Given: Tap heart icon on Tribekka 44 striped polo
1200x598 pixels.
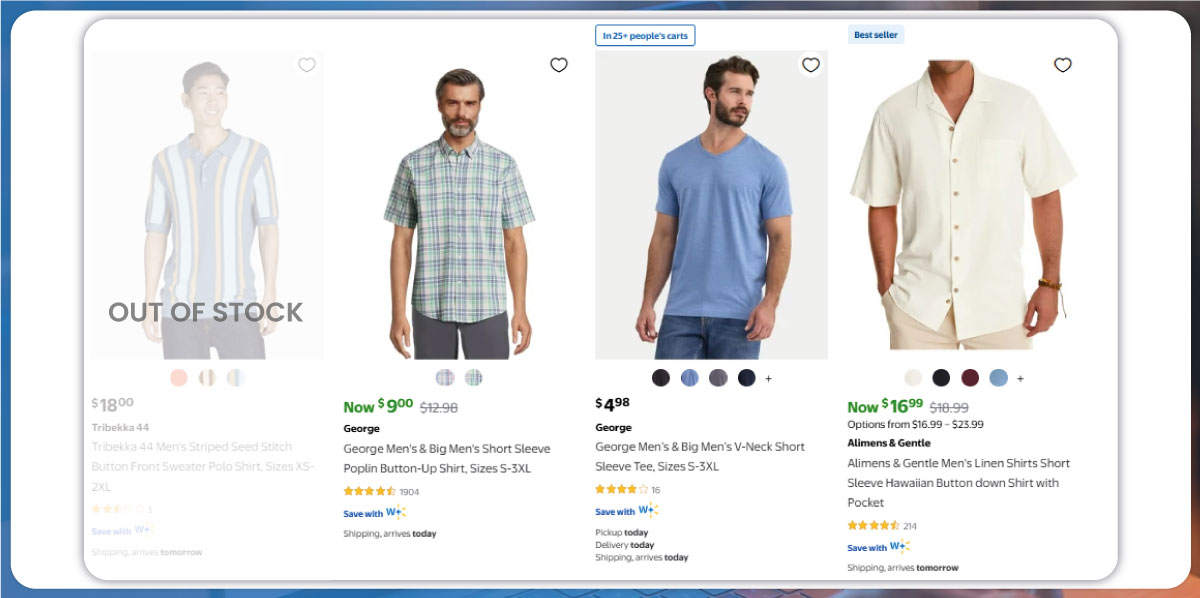Looking at the screenshot, I should tap(307, 65).
